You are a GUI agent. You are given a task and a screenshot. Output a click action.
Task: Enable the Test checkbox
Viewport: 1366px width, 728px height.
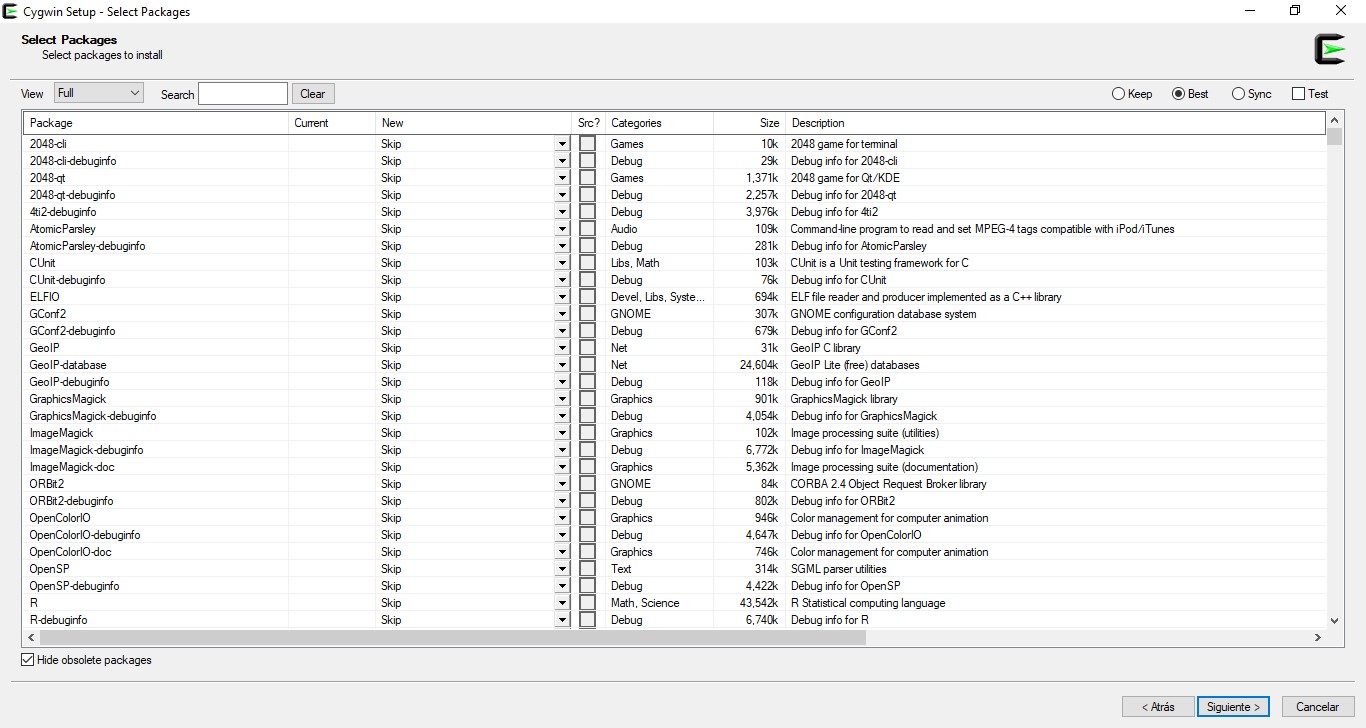1310,94
